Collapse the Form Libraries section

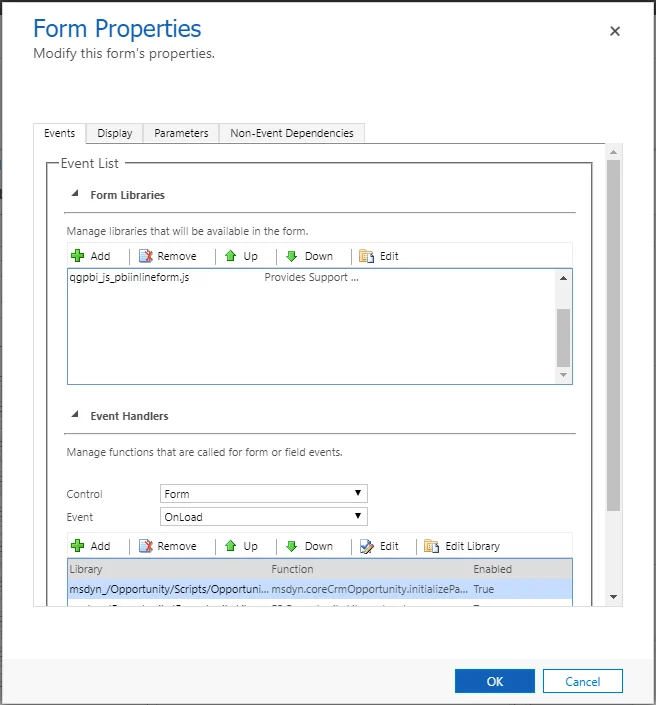point(75,193)
